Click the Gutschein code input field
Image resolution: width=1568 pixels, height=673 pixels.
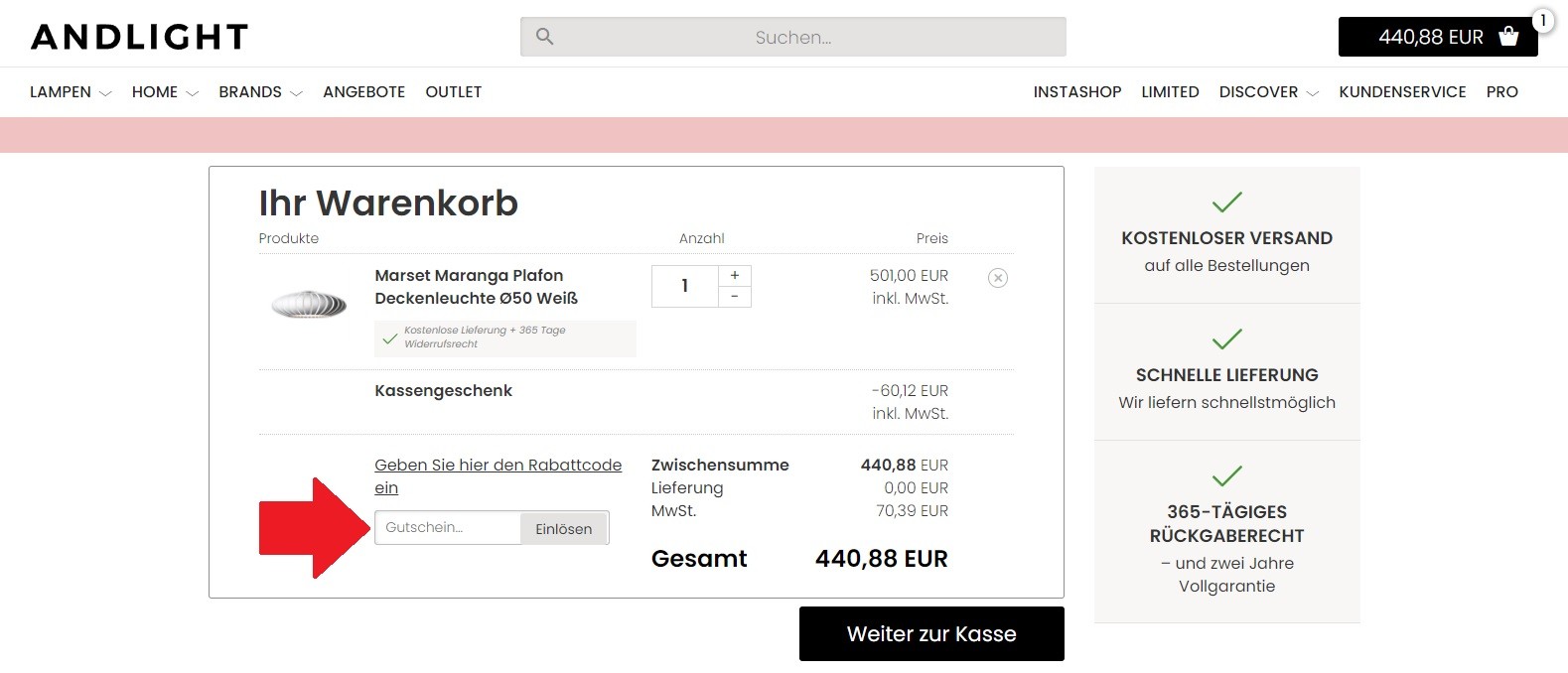[x=448, y=528]
